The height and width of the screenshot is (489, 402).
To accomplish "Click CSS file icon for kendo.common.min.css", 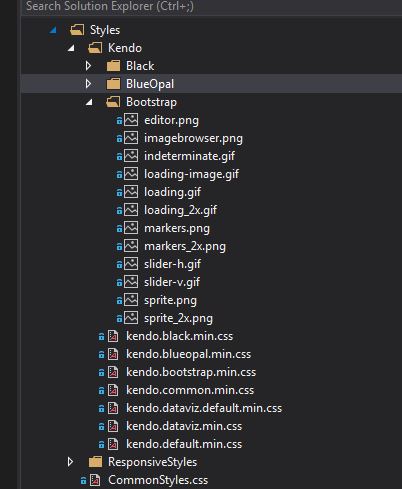I will point(113,390).
